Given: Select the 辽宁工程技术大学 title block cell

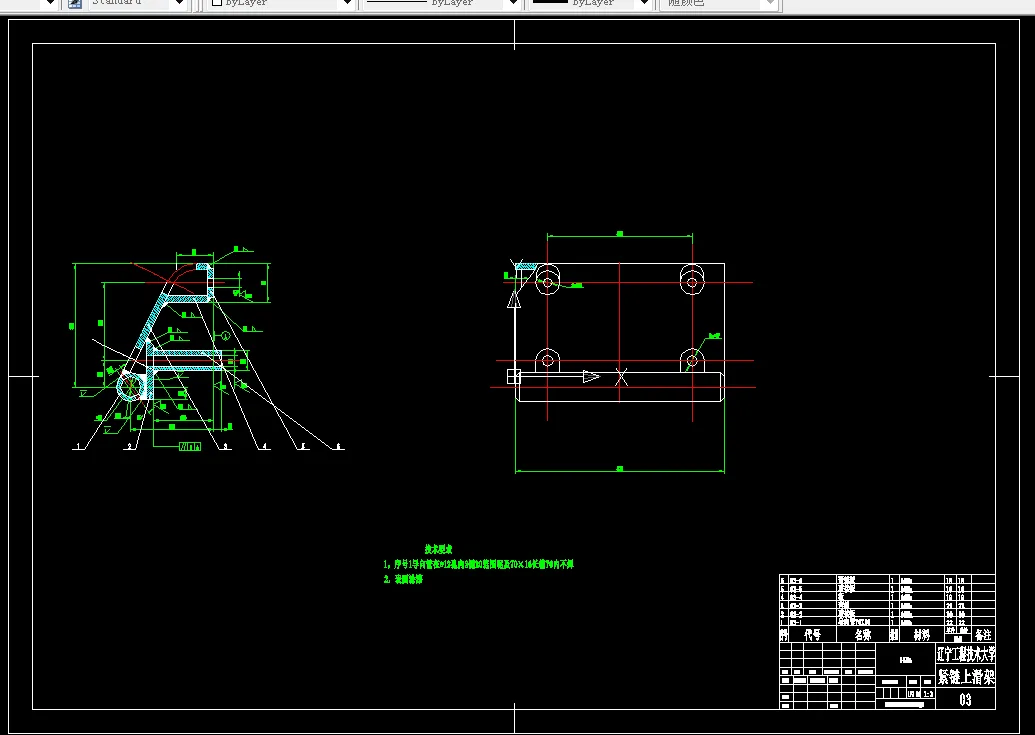Looking at the screenshot, I should tap(966, 655).
